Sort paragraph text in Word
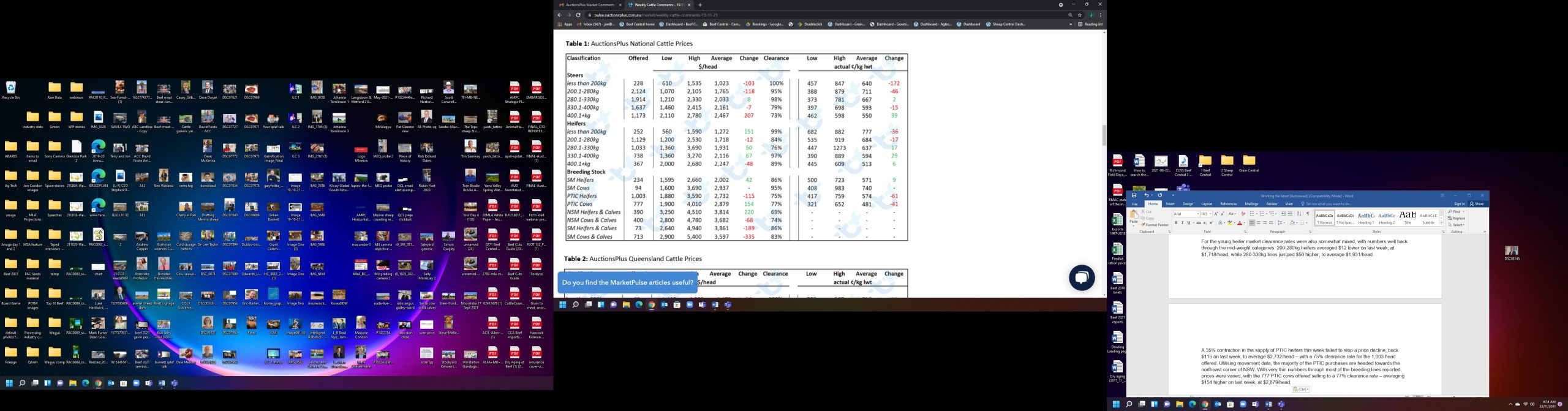 pyautogui.click(x=1299, y=214)
